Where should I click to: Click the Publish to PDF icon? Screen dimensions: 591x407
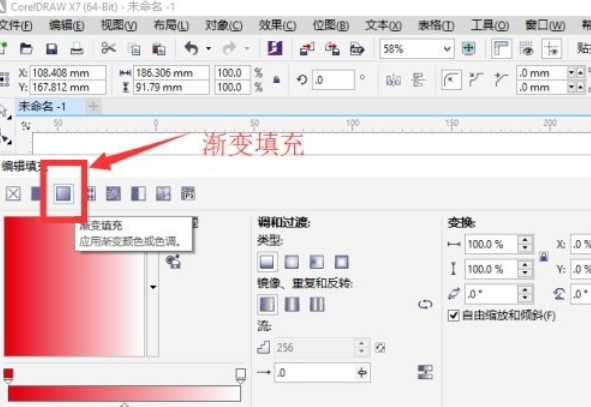(357, 49)
